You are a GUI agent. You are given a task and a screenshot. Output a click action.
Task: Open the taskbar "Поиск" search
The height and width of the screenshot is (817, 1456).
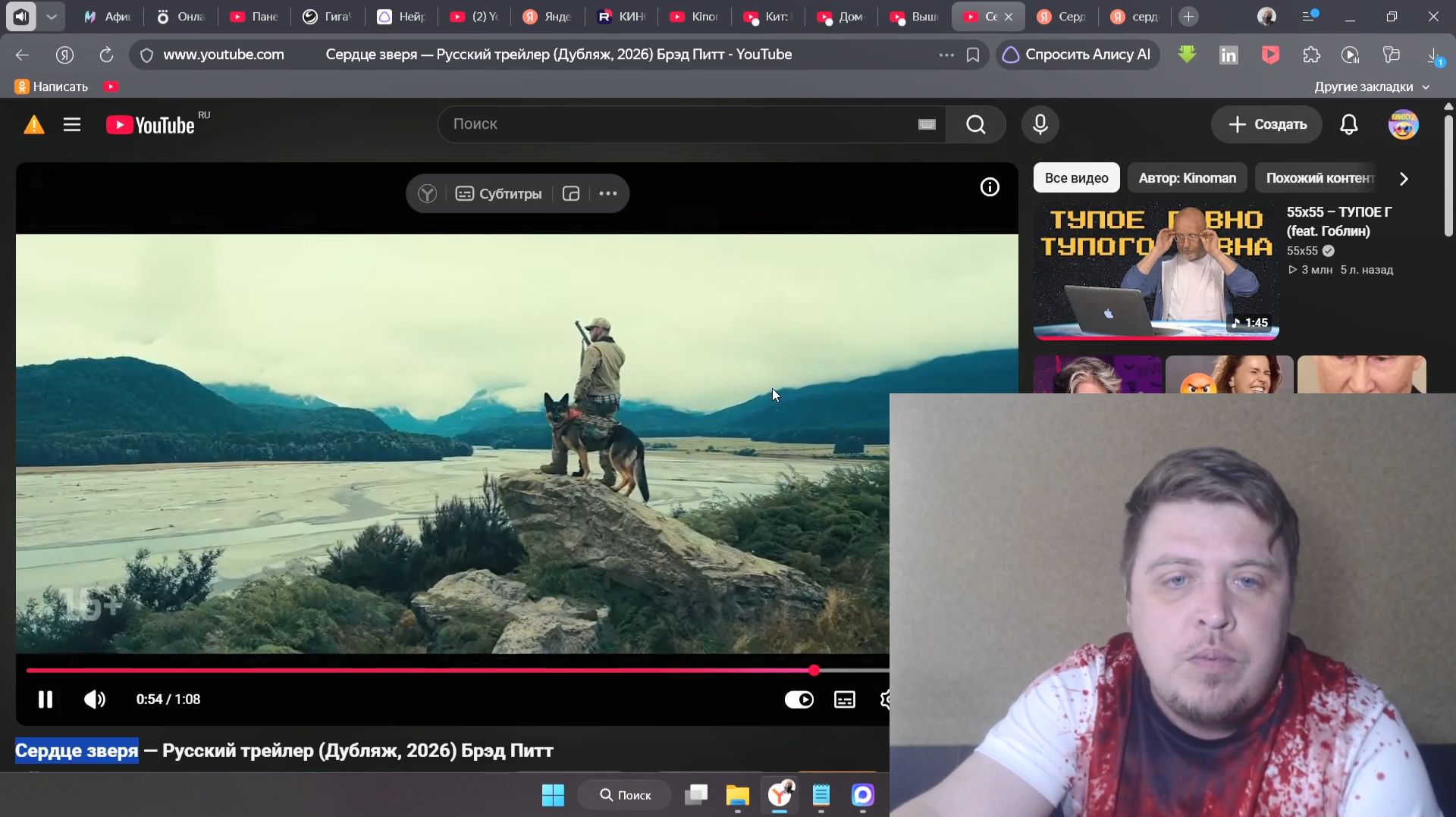(x=625, y=795)
